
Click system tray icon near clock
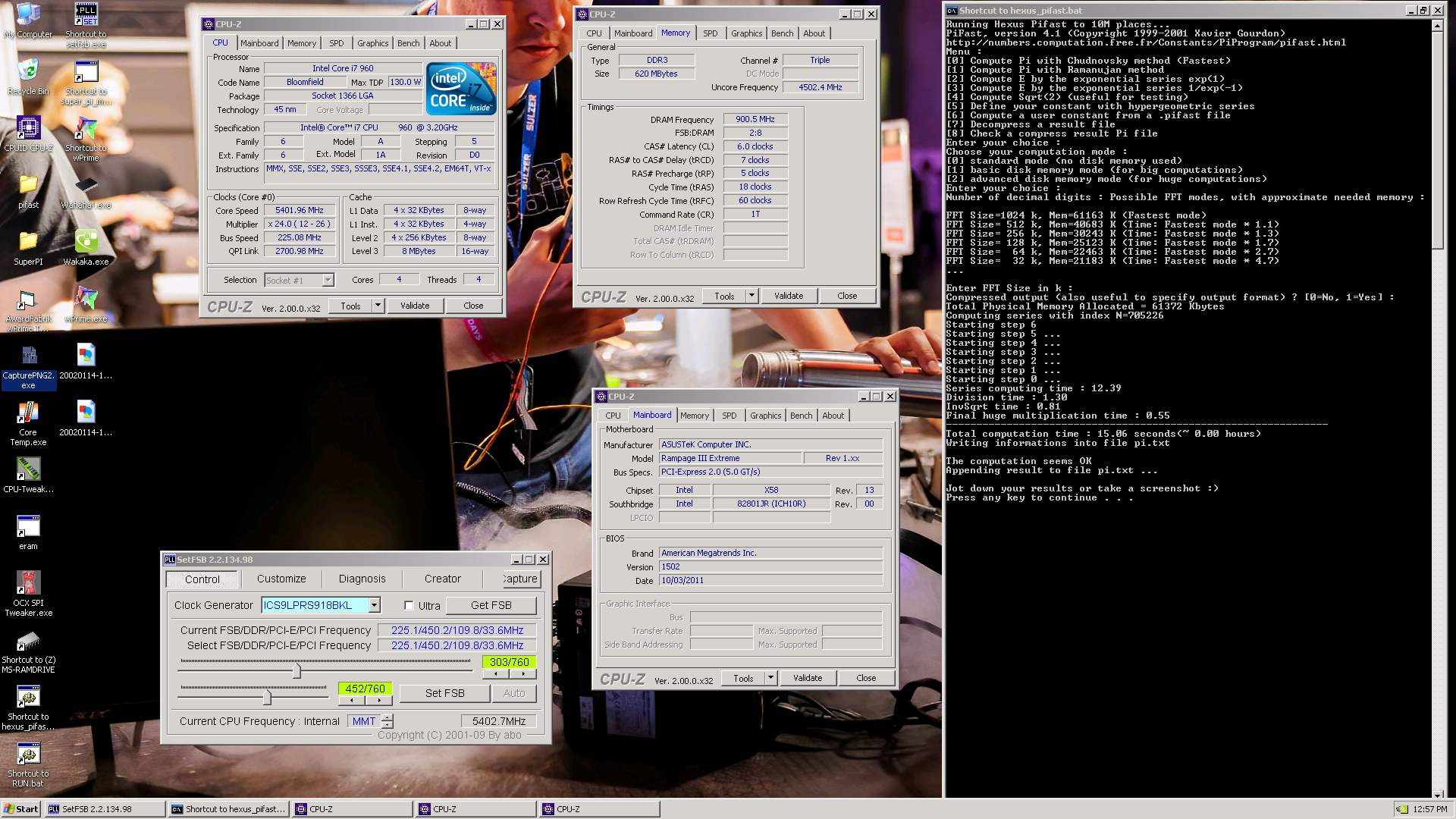point(1402,809)
